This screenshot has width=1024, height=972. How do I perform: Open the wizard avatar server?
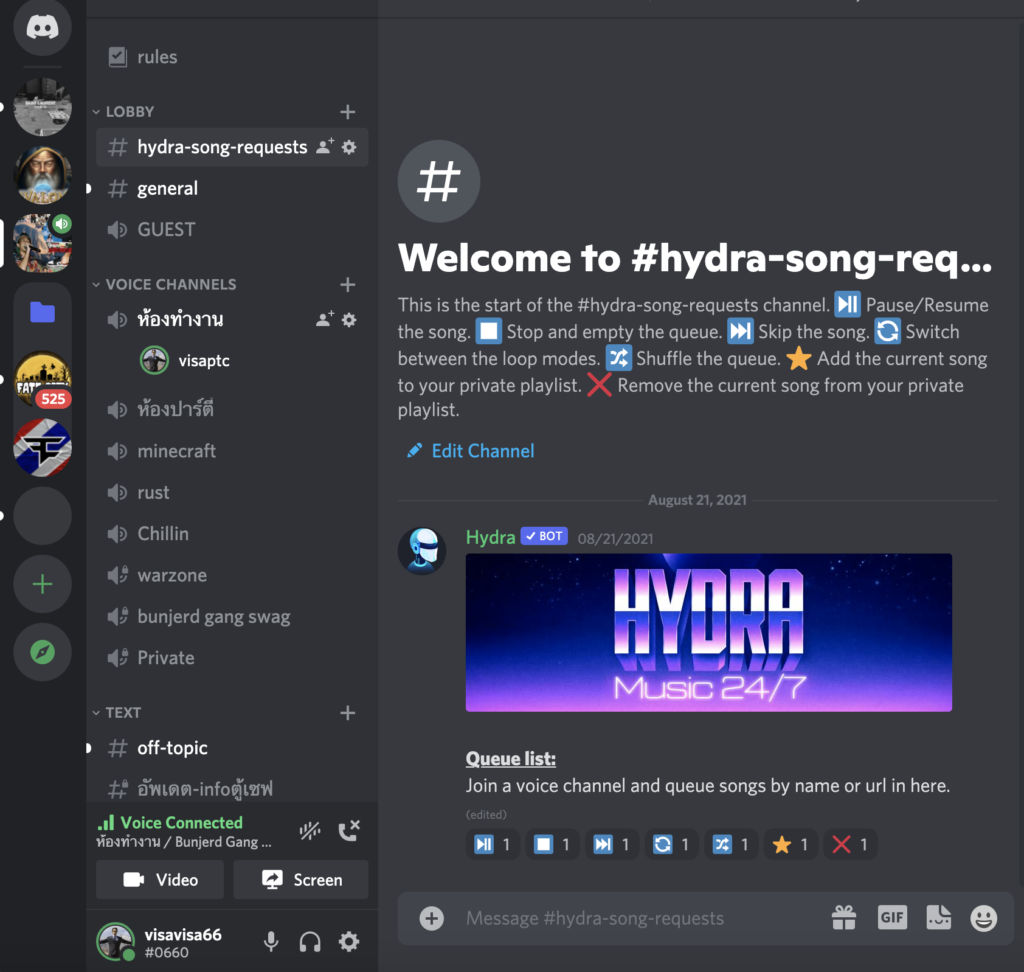(x=42, y=175)
